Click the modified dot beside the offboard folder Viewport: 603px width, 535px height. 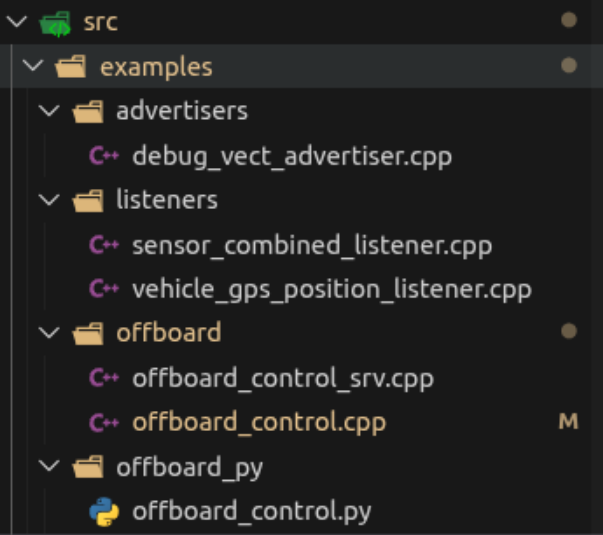pyautogui.click(x=569, y=331)
